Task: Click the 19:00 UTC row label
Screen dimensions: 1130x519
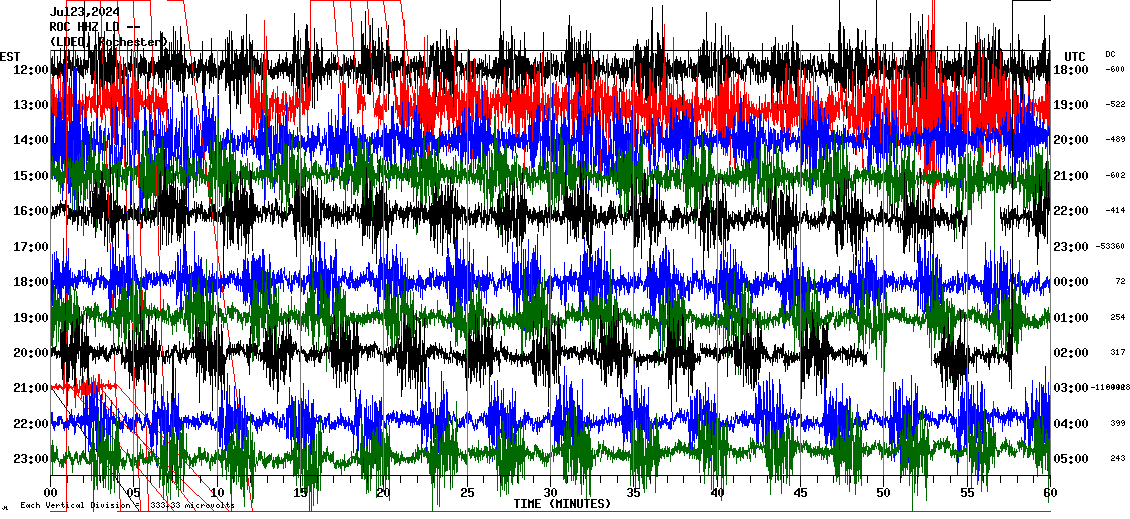Action: (x=1071, y=105)
